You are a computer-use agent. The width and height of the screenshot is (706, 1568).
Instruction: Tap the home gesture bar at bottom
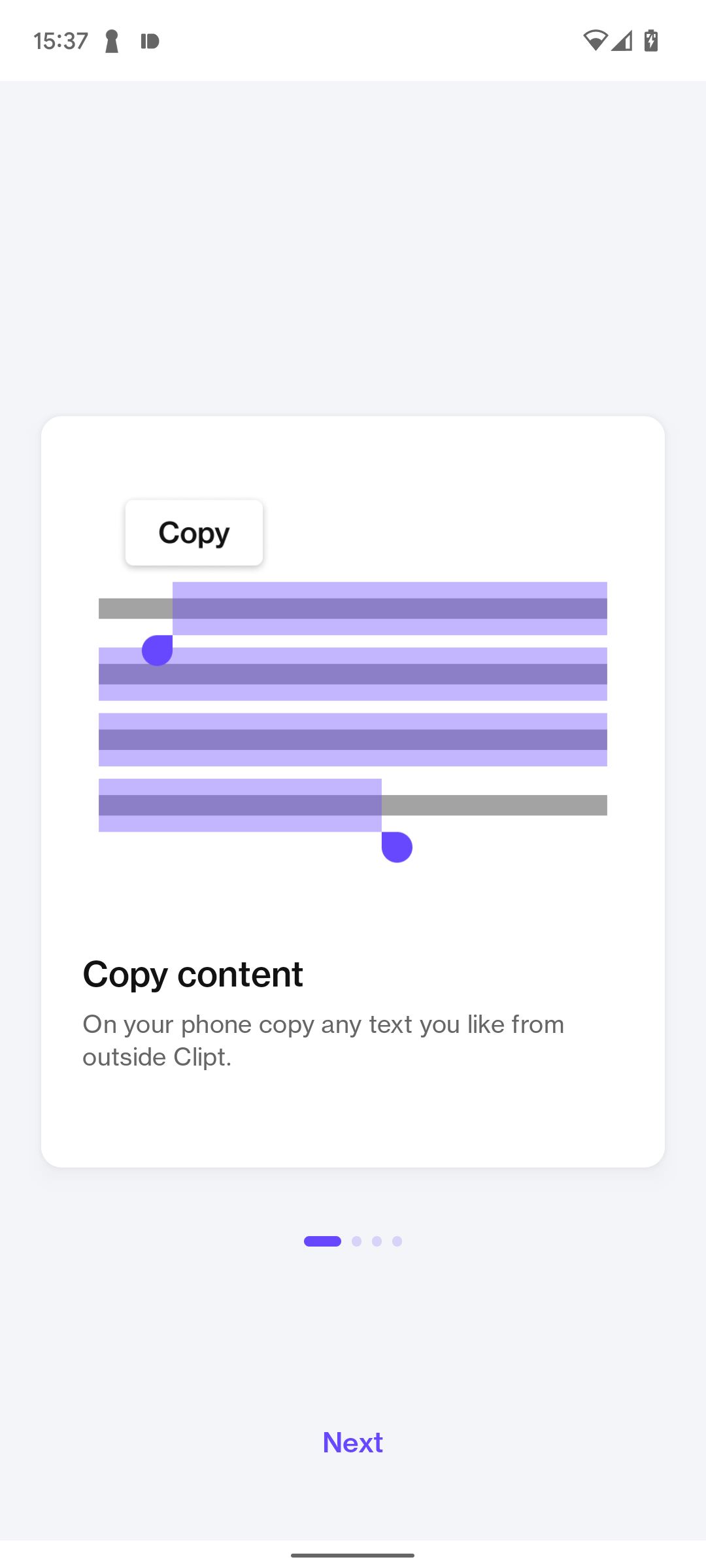(x=352, y=1555)
